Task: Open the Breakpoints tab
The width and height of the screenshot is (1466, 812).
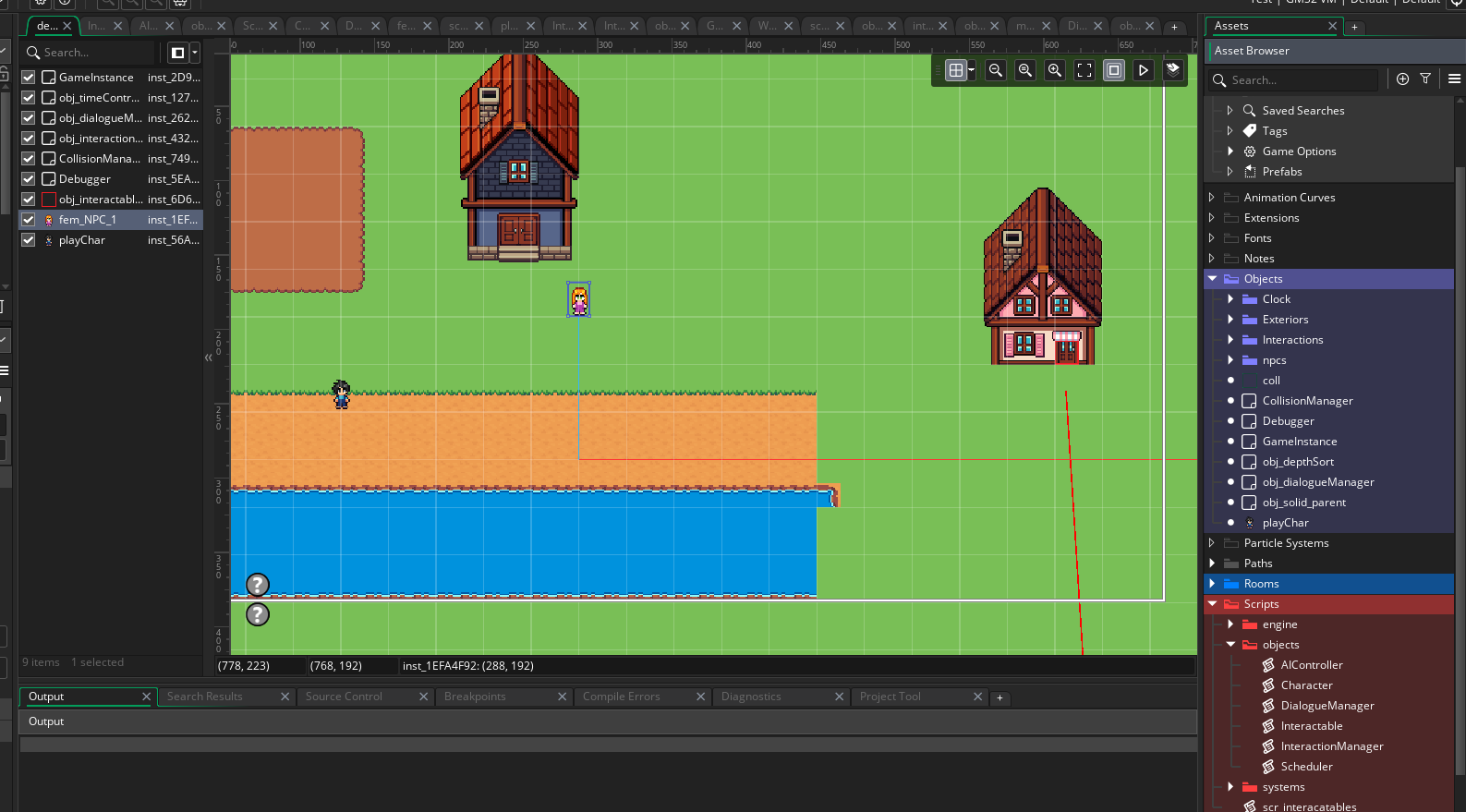Action: pos(475,697)
